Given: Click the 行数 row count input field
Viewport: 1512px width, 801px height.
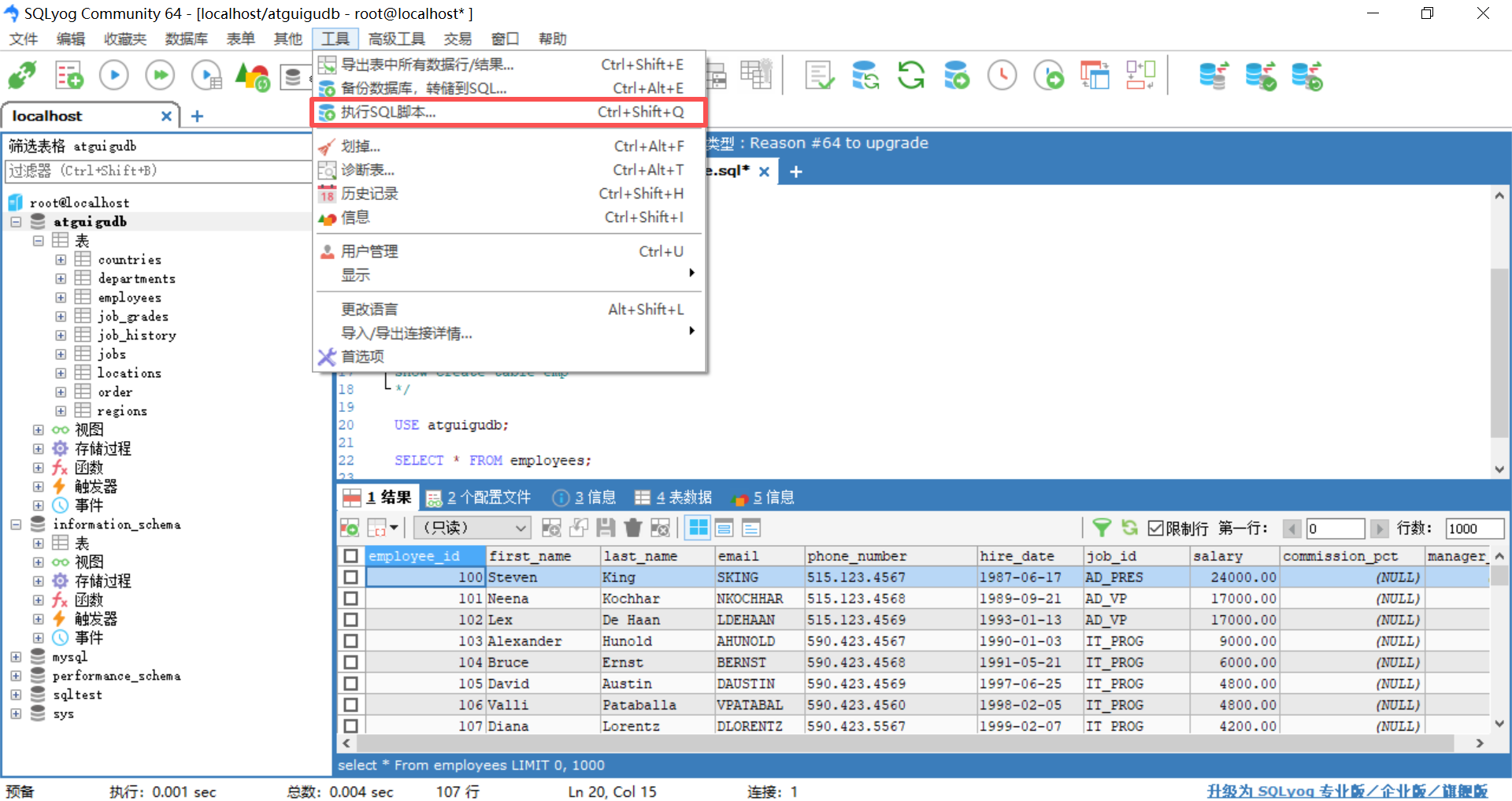Looking at the screenshot, I should point(1474,528).
